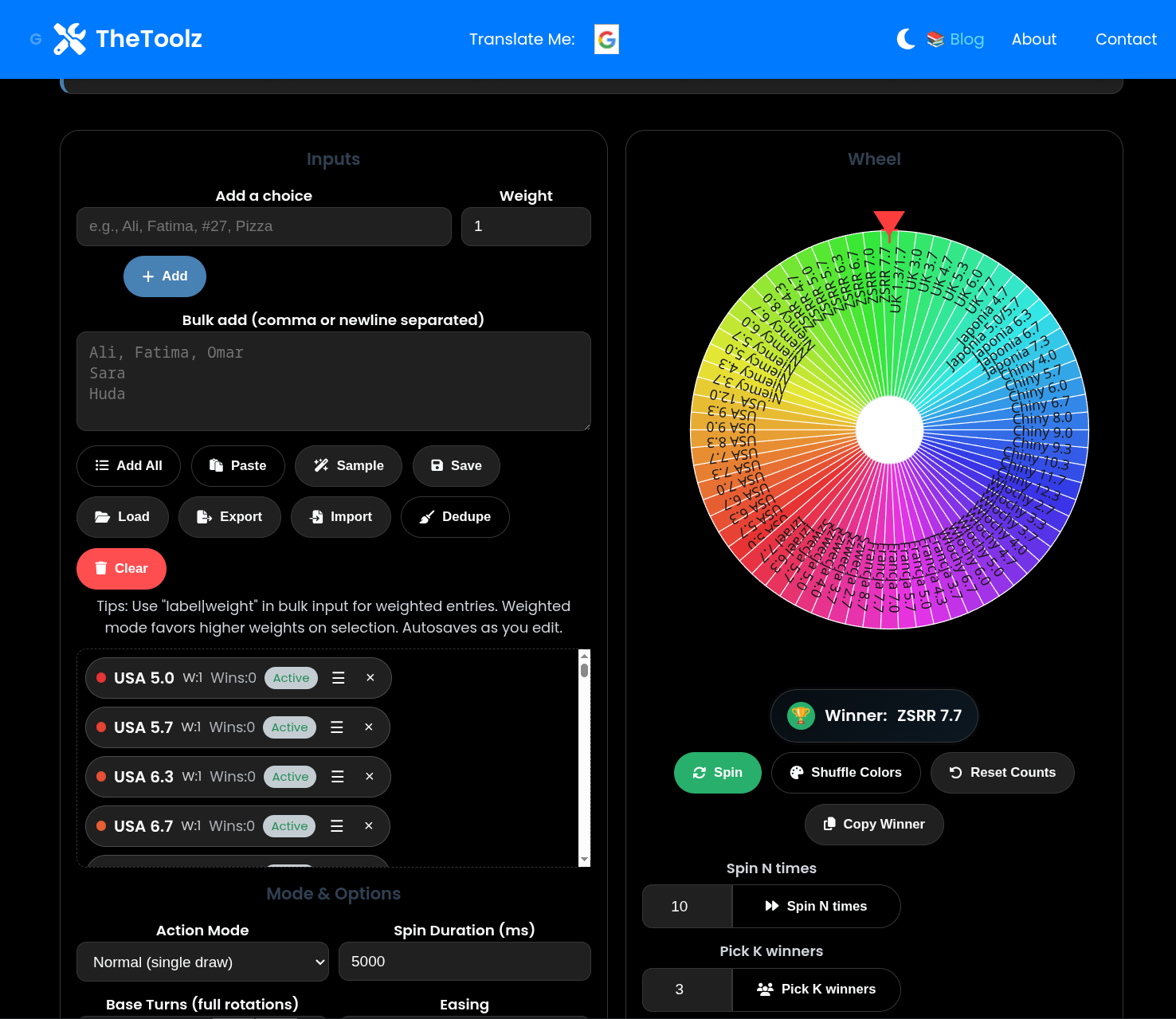Click the entries list scroll-down arrow

point(585,860)
